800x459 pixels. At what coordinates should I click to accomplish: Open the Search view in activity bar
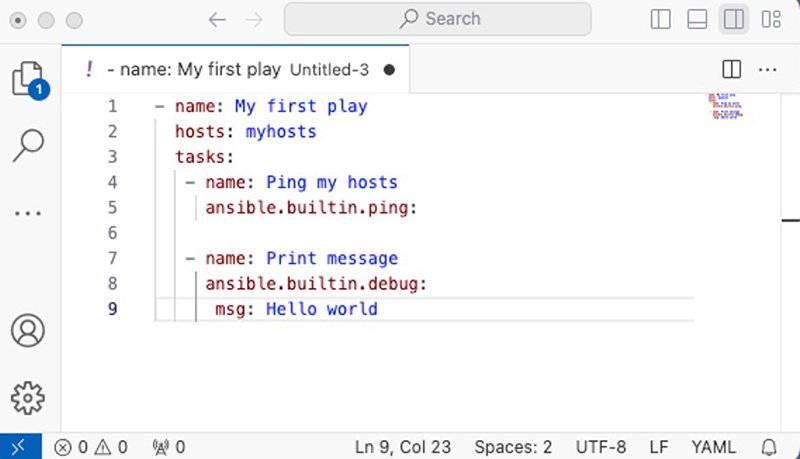28,145
